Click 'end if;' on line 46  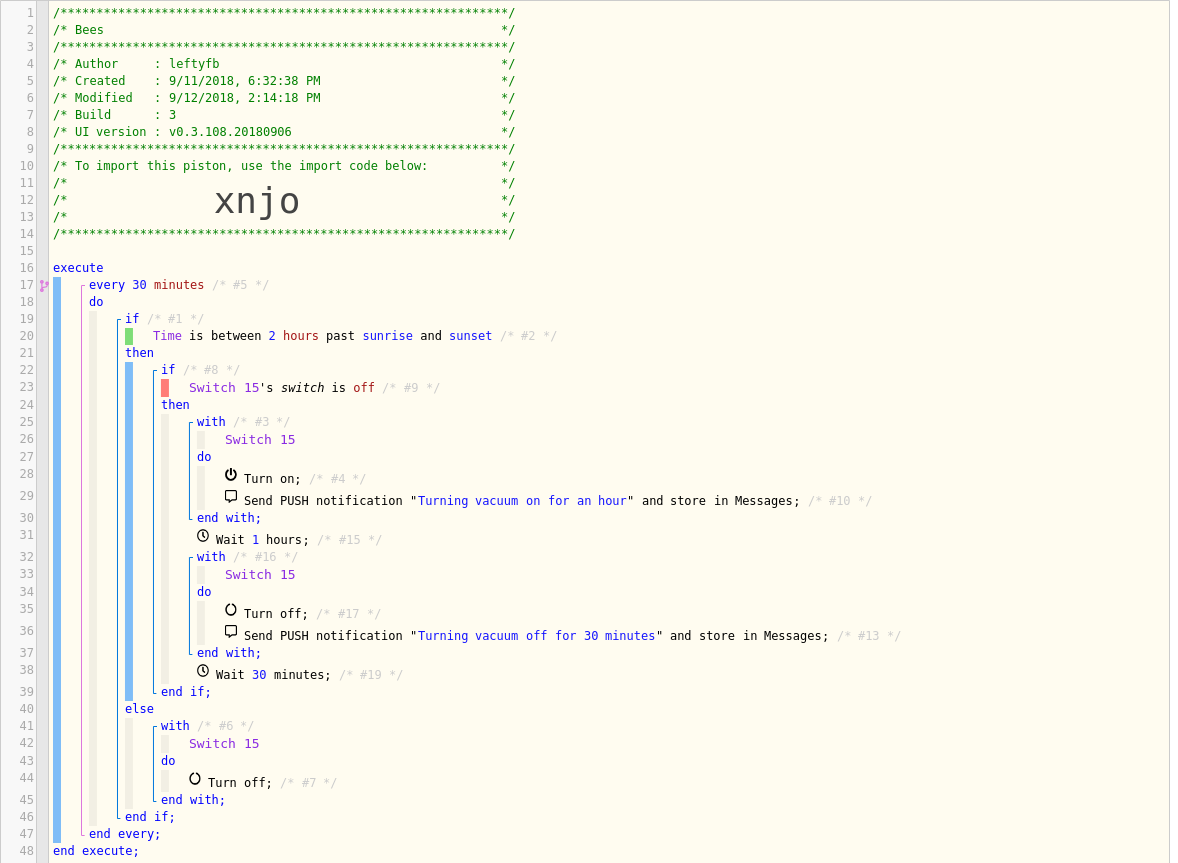tap(150, 816)
